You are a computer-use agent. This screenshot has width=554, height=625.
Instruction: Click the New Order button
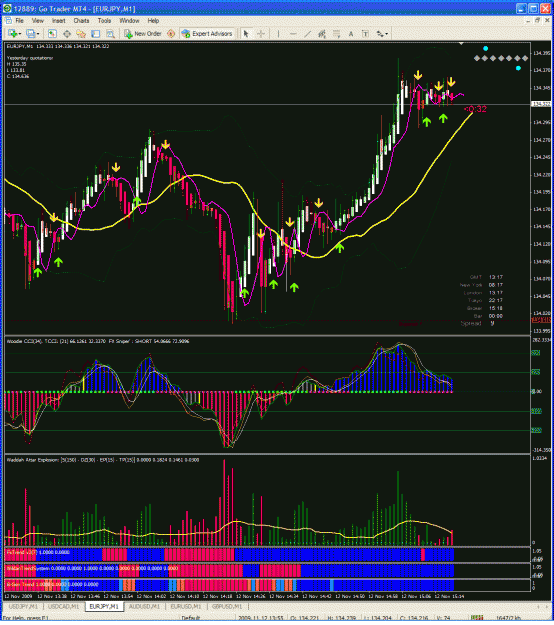tap(143, 34)
